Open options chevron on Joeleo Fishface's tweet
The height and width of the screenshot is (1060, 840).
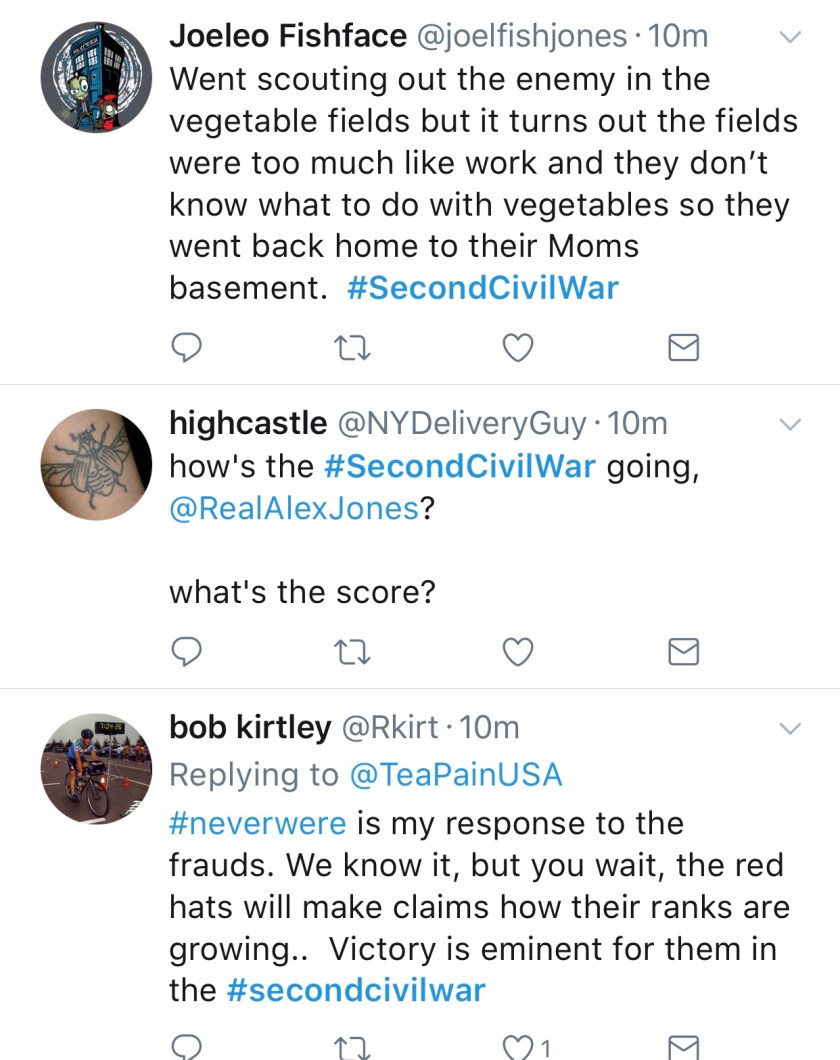790,38
